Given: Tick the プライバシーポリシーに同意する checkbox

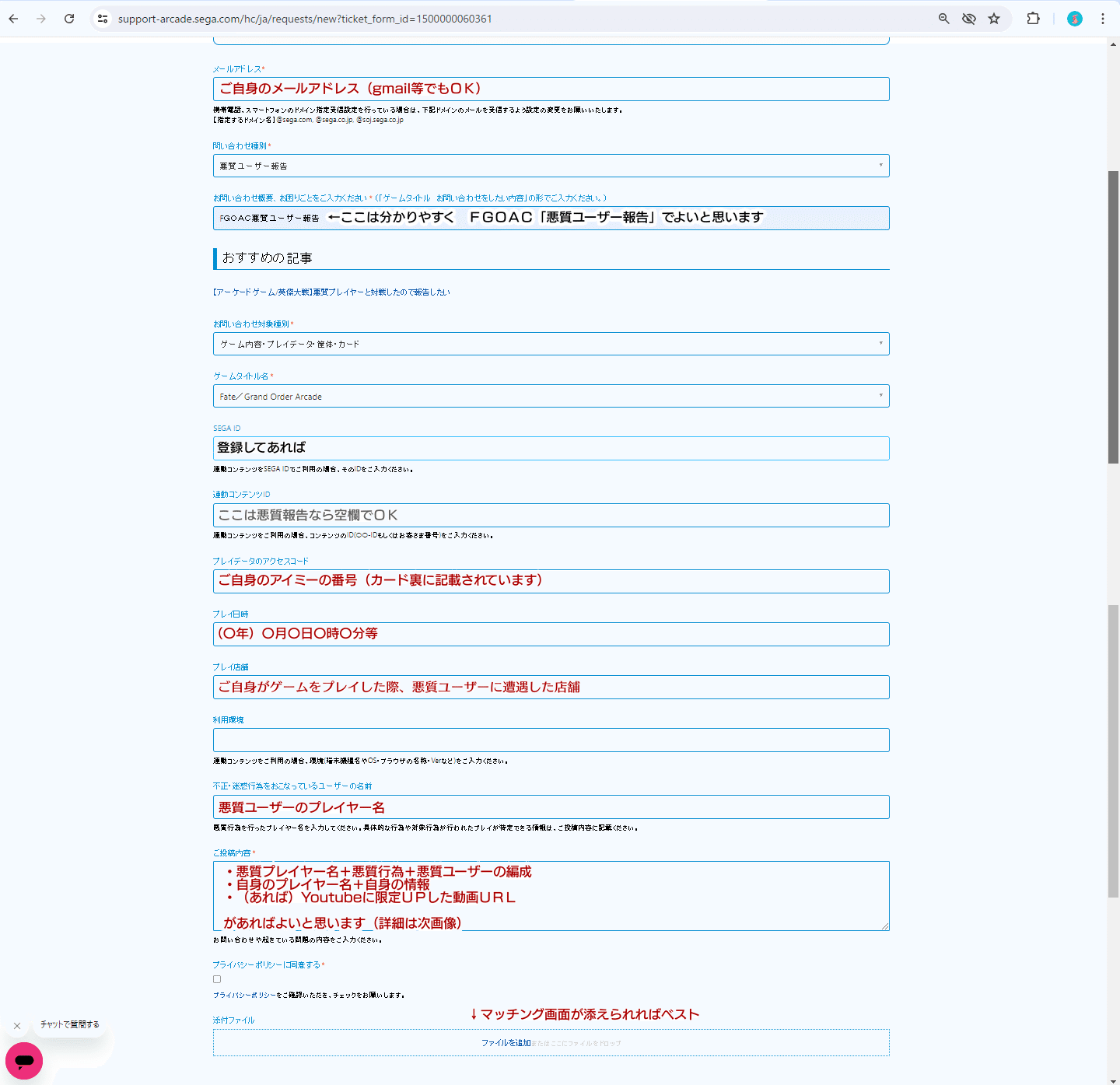Looking at the screenshot, I should point(217,979).
